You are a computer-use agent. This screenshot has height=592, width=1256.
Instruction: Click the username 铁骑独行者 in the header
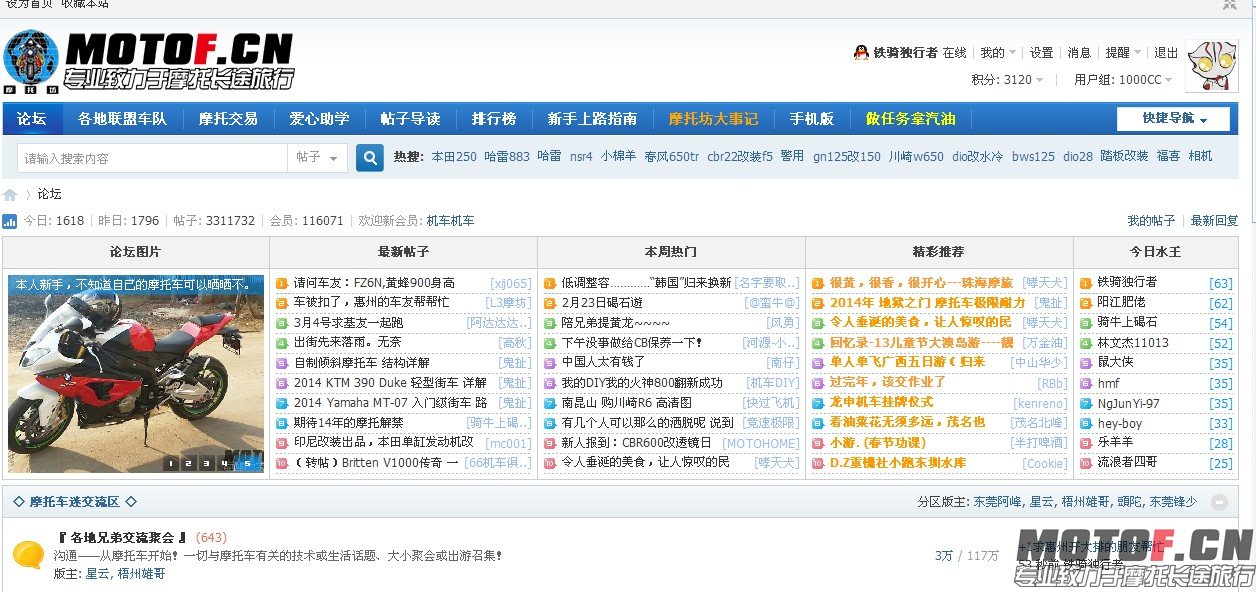(x=906, y=53)
